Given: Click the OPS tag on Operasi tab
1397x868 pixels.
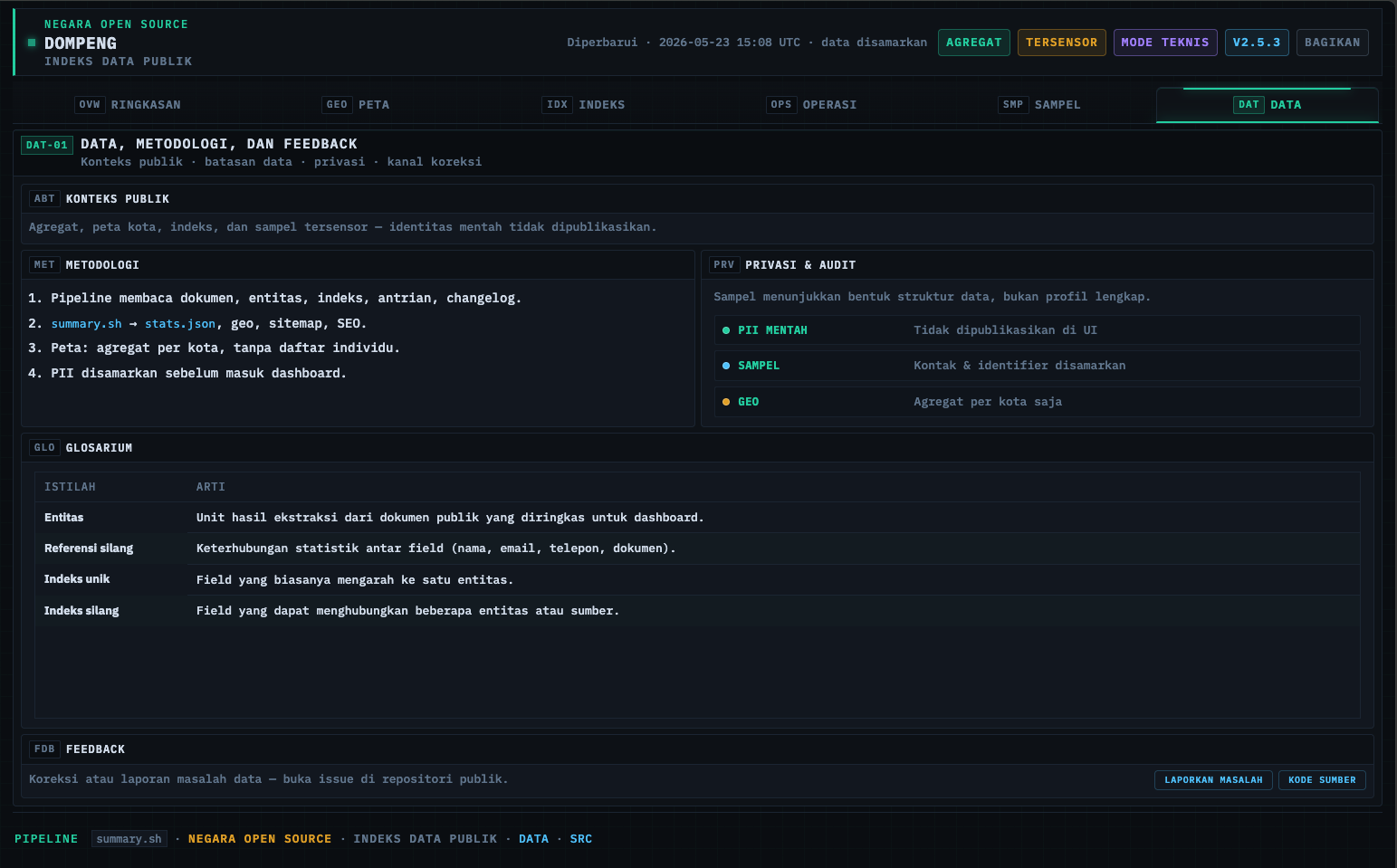Looking at the screenshot, I should [x=781, y=105].
